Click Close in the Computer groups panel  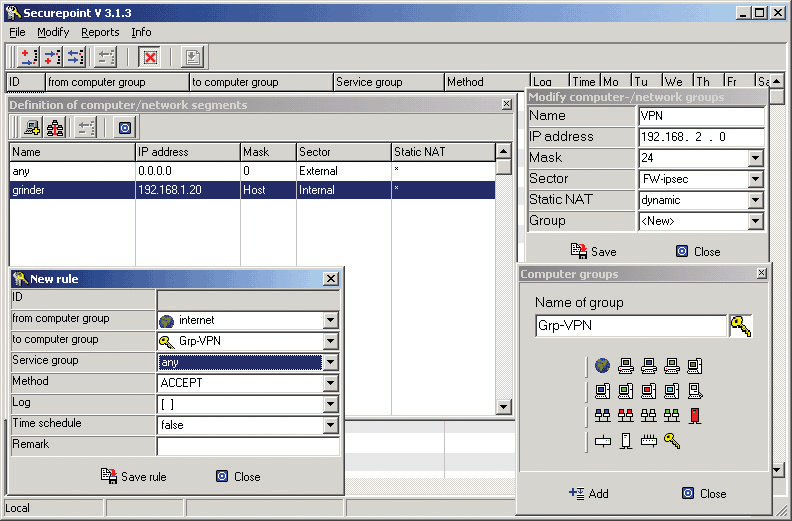click(x=704, y=493)
